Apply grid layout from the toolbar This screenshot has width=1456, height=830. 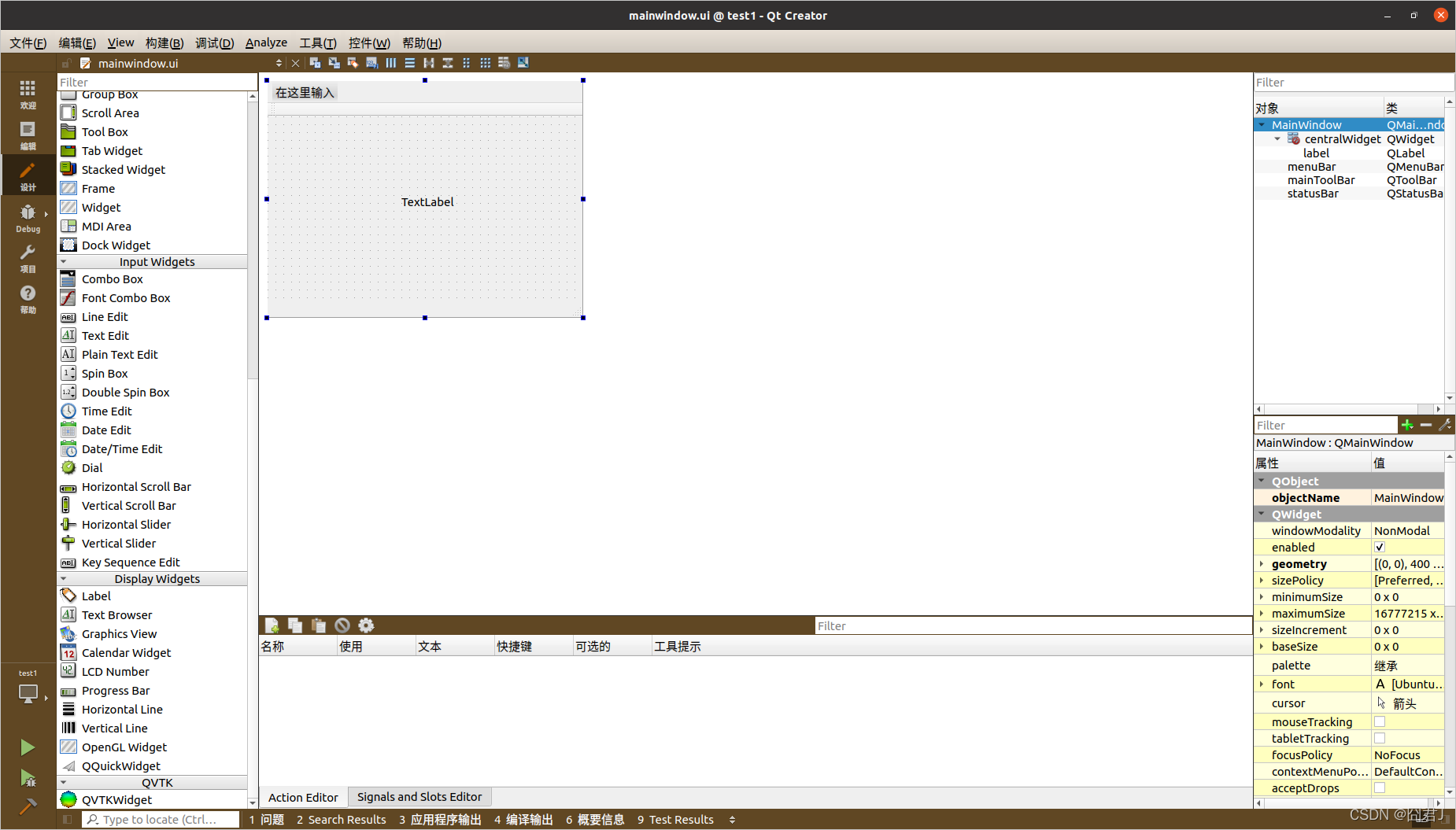pyautogui.click(x=485, y=63)
